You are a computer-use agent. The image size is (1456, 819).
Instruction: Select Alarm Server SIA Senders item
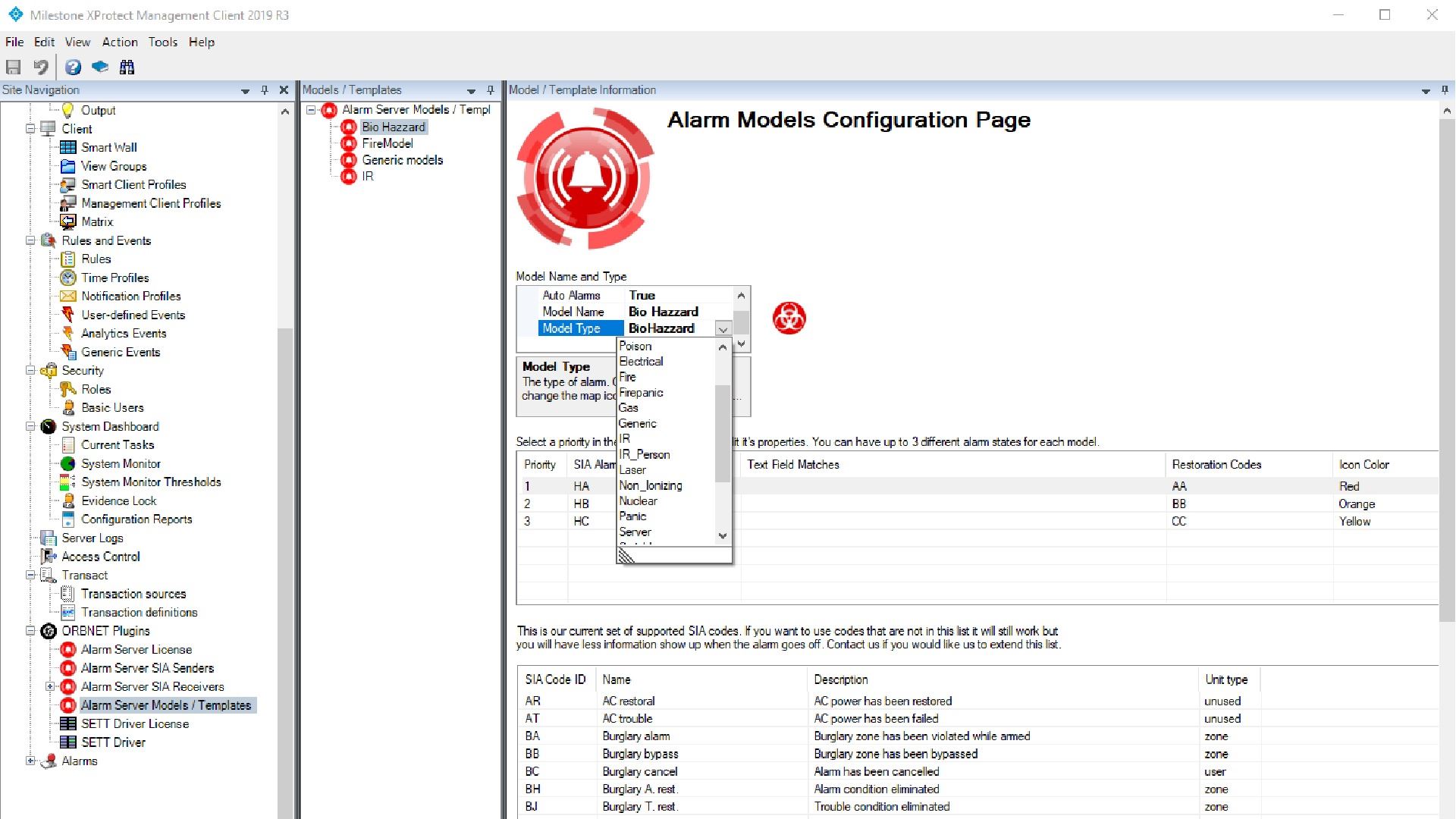[147, 668]
